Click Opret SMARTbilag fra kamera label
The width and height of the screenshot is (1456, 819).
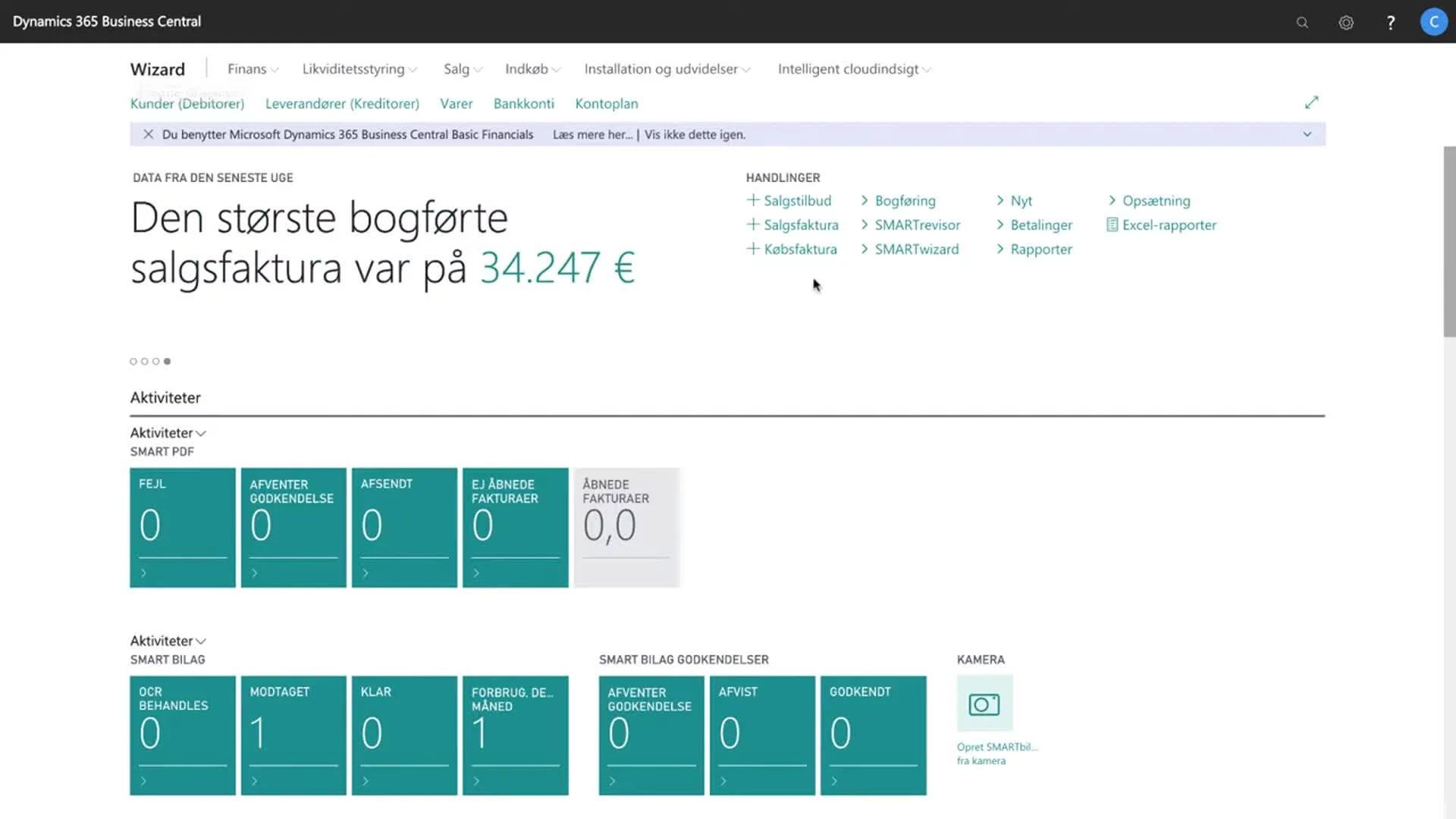(997, 754)
